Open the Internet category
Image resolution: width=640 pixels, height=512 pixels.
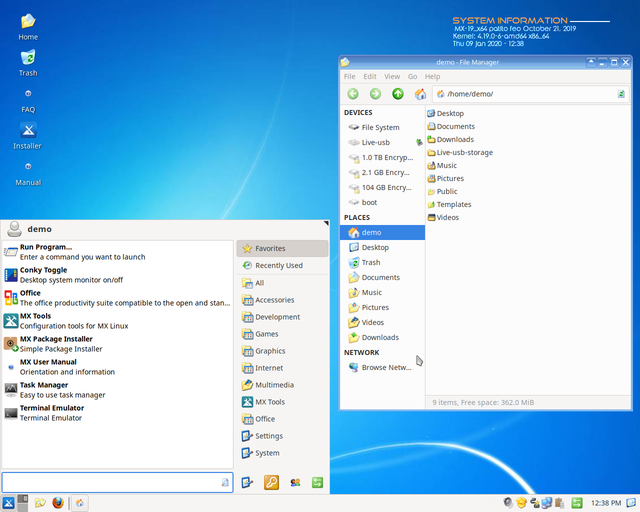coord(282,368)
